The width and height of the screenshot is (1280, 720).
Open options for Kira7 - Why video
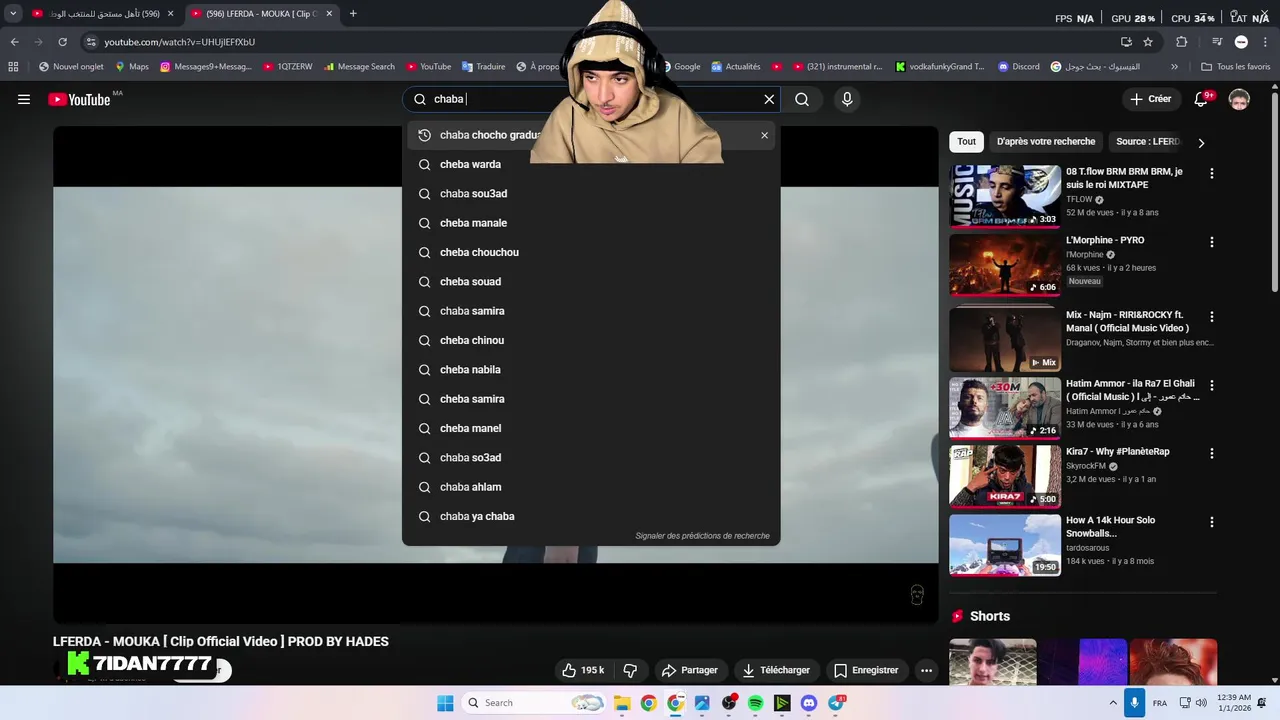(1212, 453)
